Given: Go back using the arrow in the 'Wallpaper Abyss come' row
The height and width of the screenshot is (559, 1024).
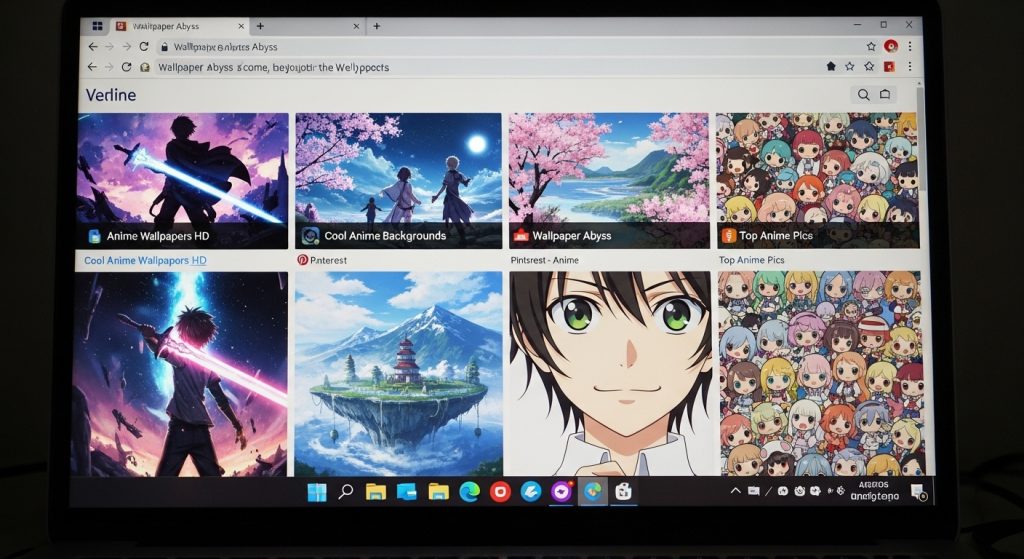Looking at the screenshot, I should click(92, 67).
